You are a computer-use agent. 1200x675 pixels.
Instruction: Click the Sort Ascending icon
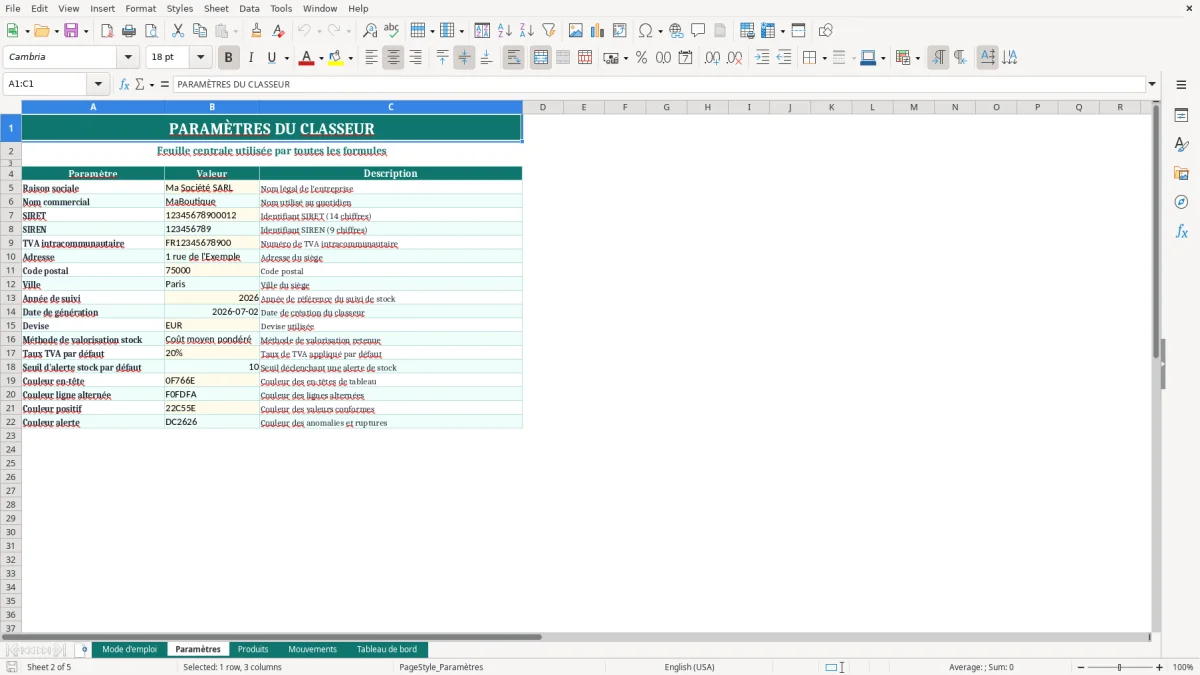pyautogui.click(x=505, y=31)
